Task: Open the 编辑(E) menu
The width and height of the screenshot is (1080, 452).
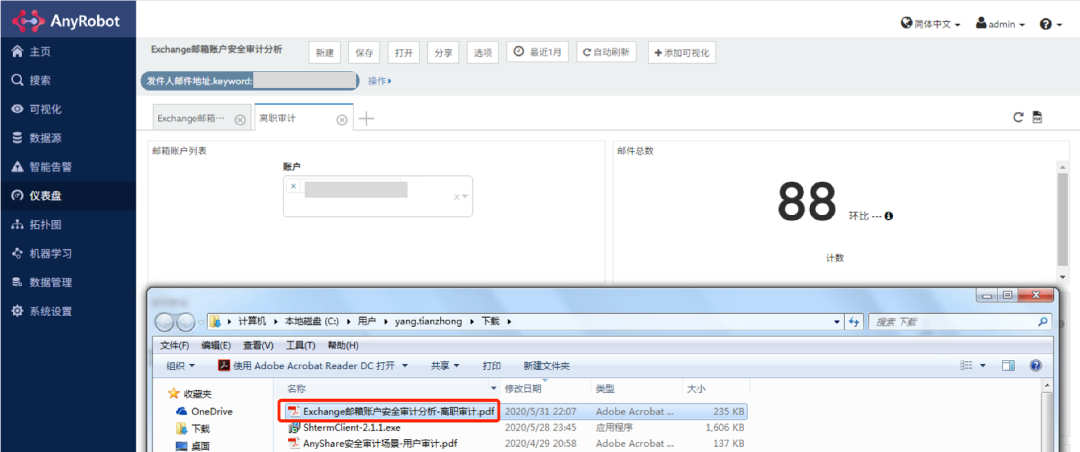Action: click(216, 345)
